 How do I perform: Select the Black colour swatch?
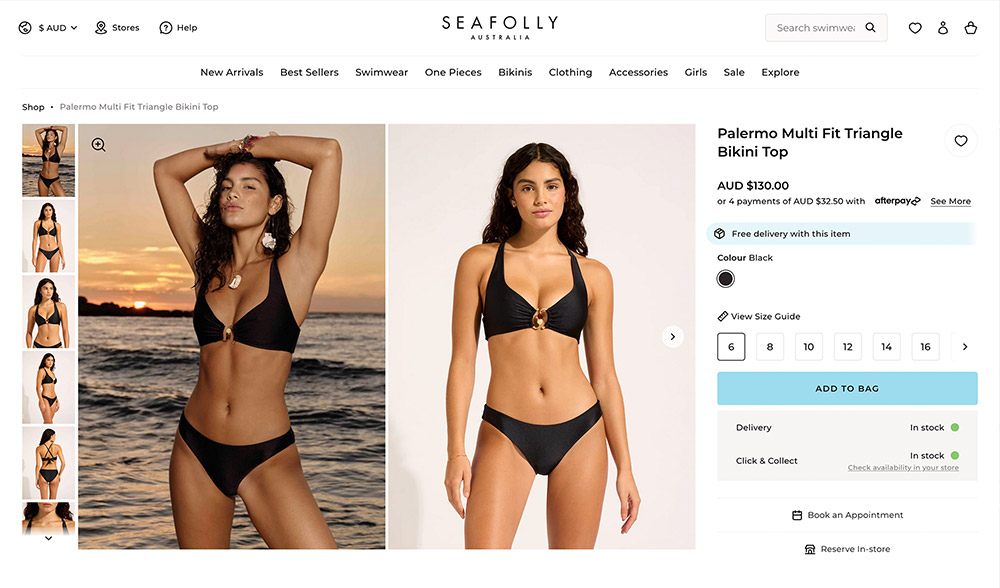(725, 279)
